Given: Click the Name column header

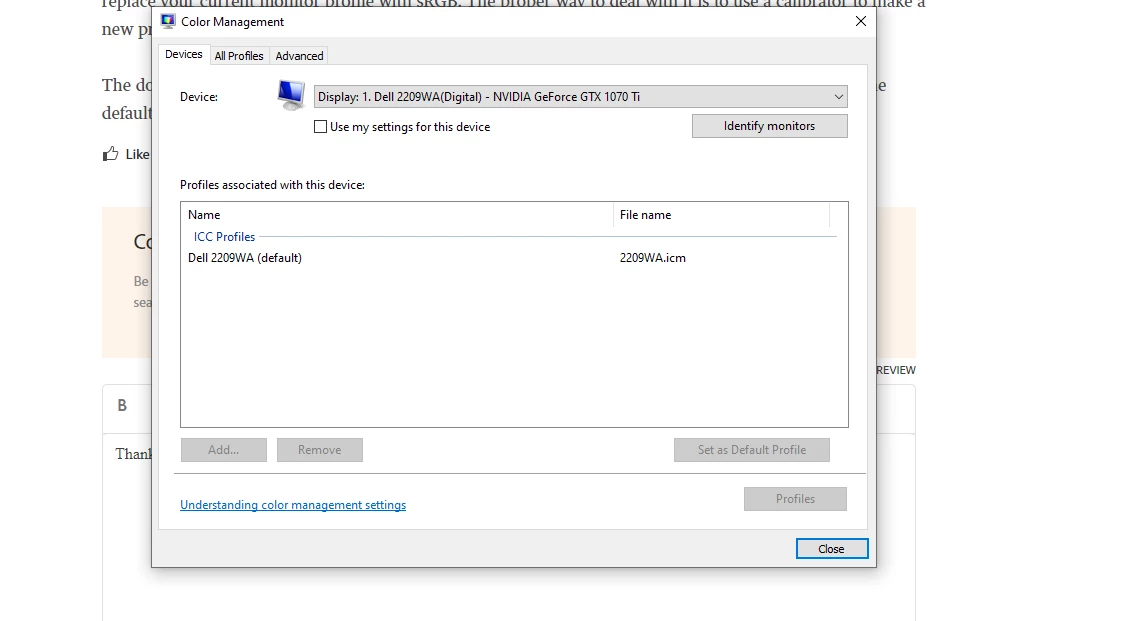Looking at the screenshot, I should point(397,215).
